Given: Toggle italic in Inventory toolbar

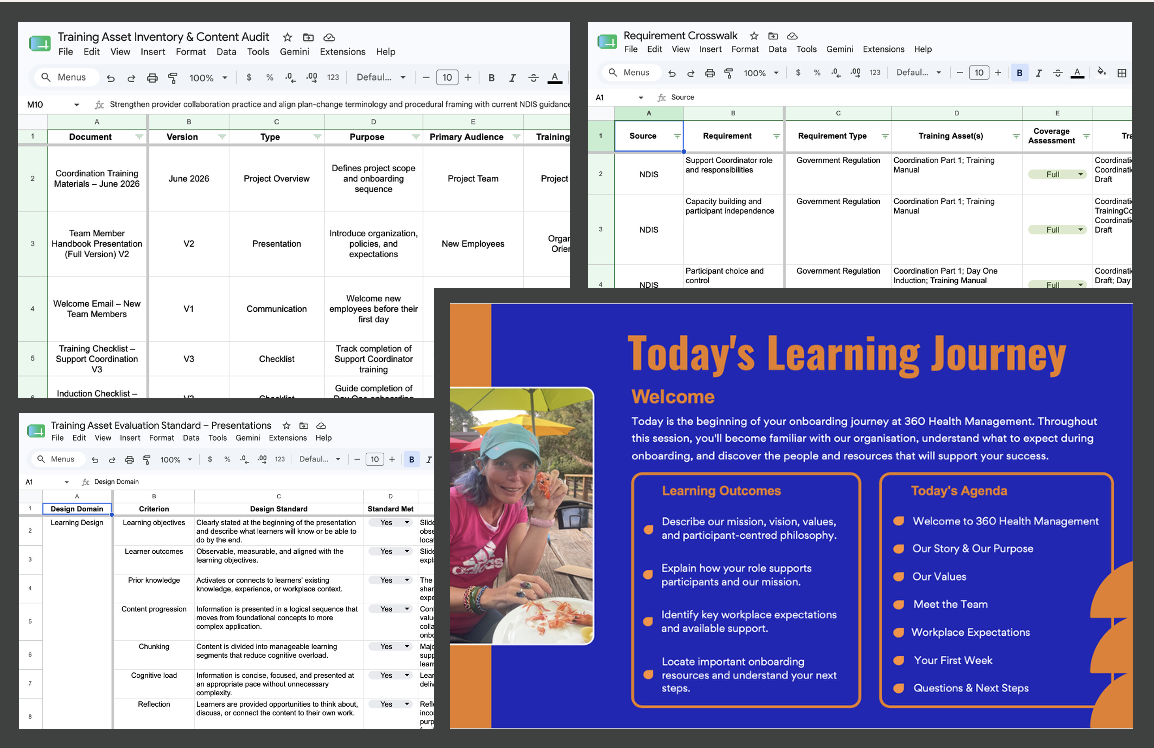Looking at the screenshot, I should 512,77.
